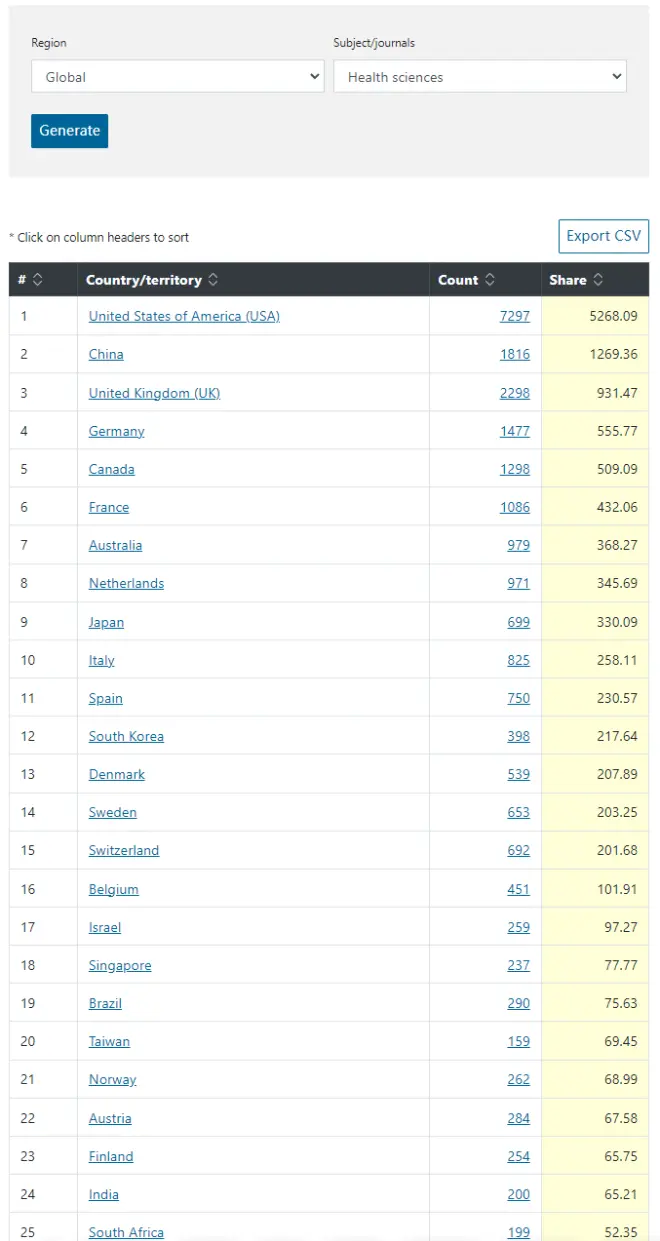
Task: Open the India country link
Action: [x=103, y=1194]
